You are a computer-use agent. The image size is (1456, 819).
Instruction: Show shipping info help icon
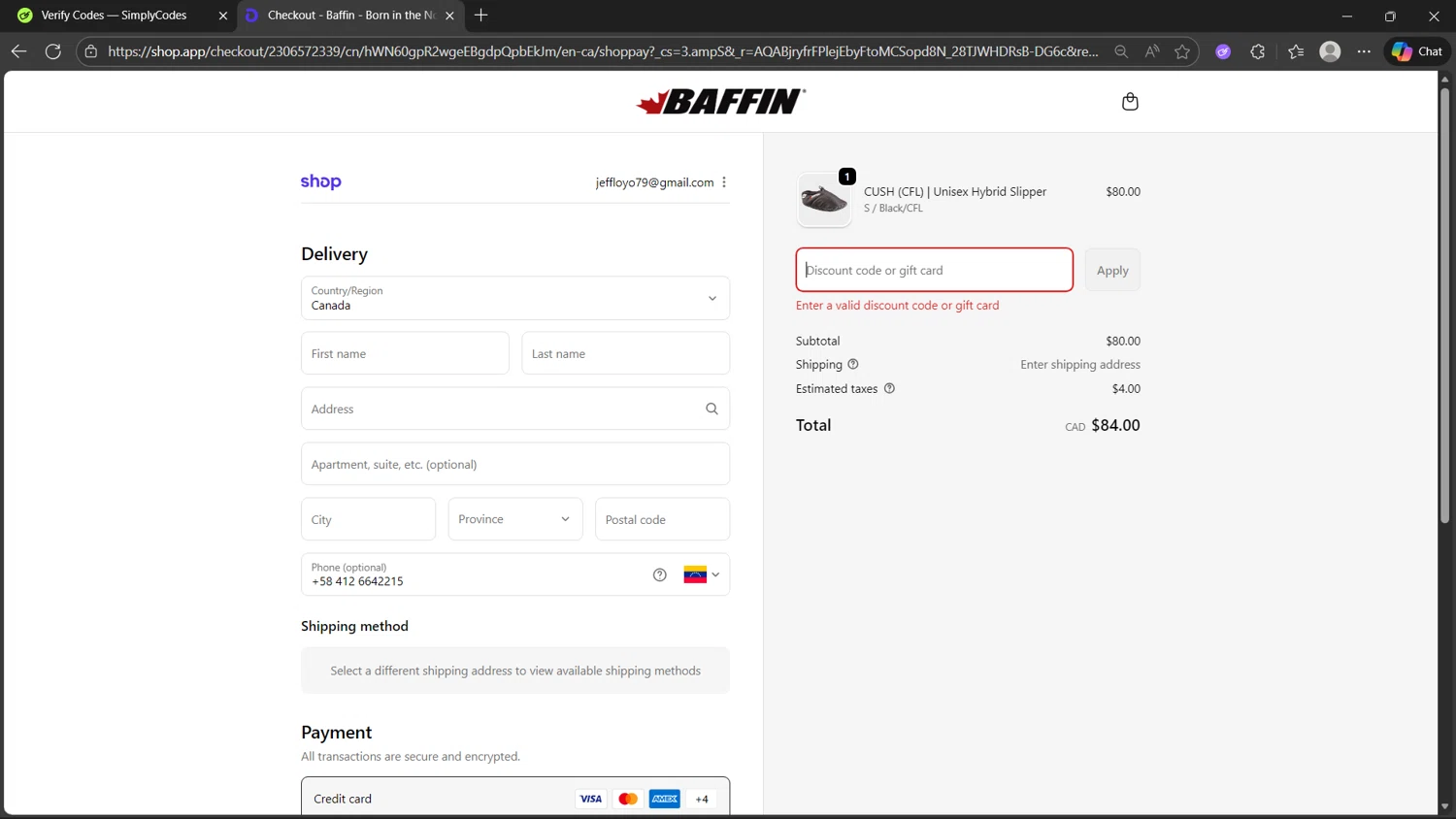click(853, 365)
